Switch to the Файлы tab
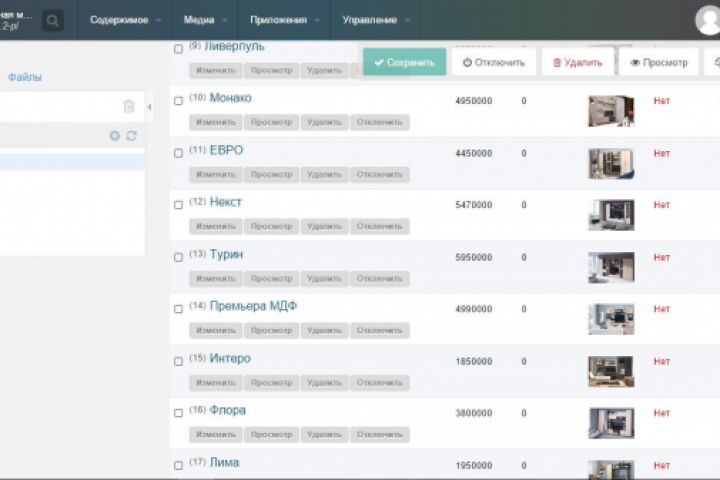The image size is (720, 480). pos(25,77)
